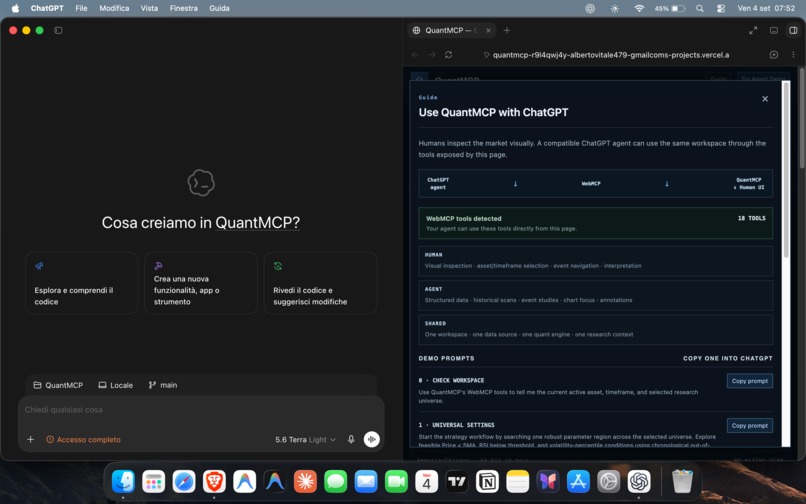The image size is (806, 504).
Task: Open the orange starburst app in dock
Action: (x=305, y=481)
